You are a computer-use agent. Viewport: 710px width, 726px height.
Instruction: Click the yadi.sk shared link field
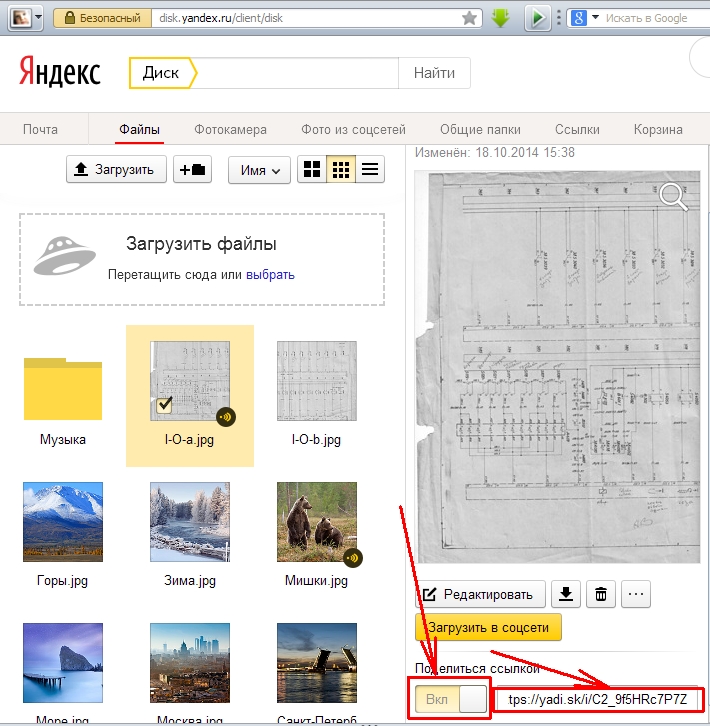(598, 697)
